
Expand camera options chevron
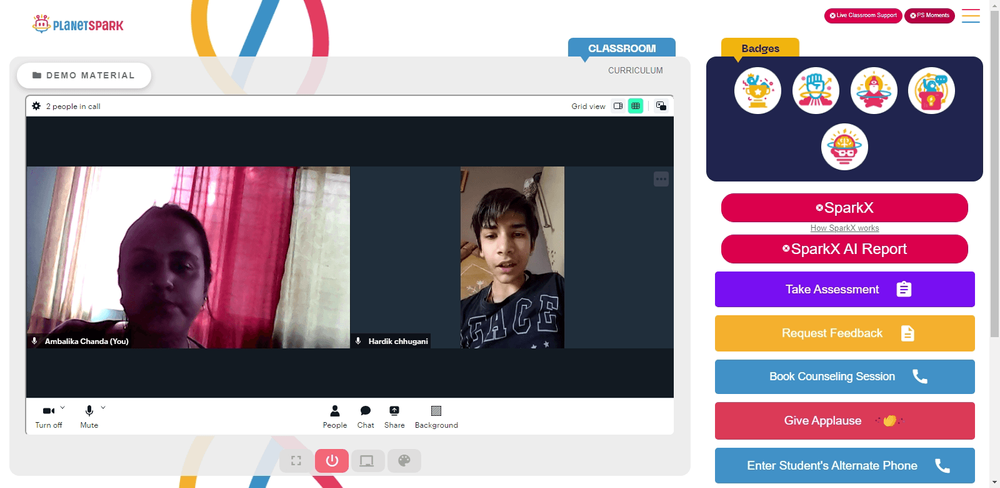(x=62, y=407)
